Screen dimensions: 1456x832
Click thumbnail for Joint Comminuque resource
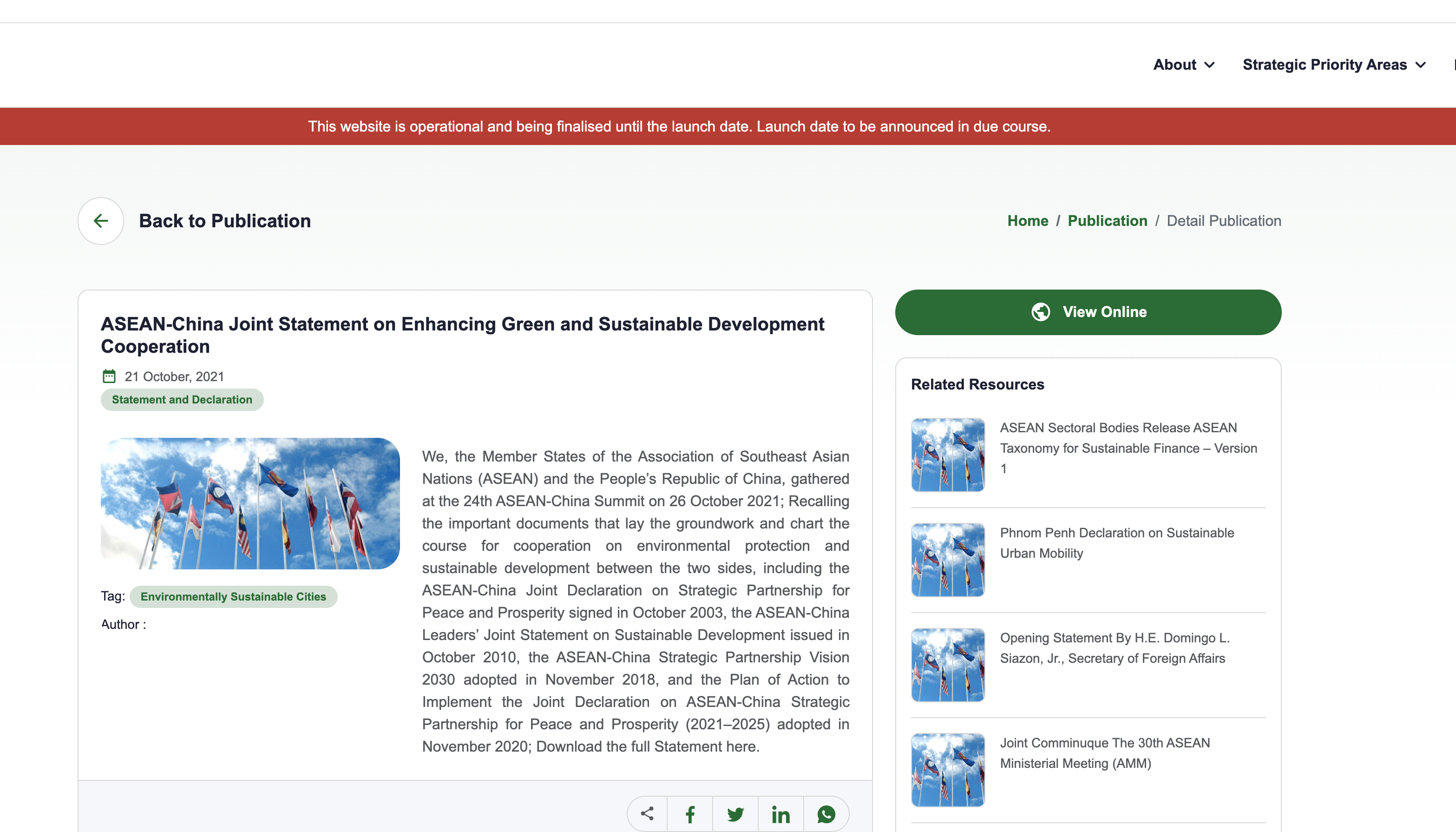coord(948,770)
